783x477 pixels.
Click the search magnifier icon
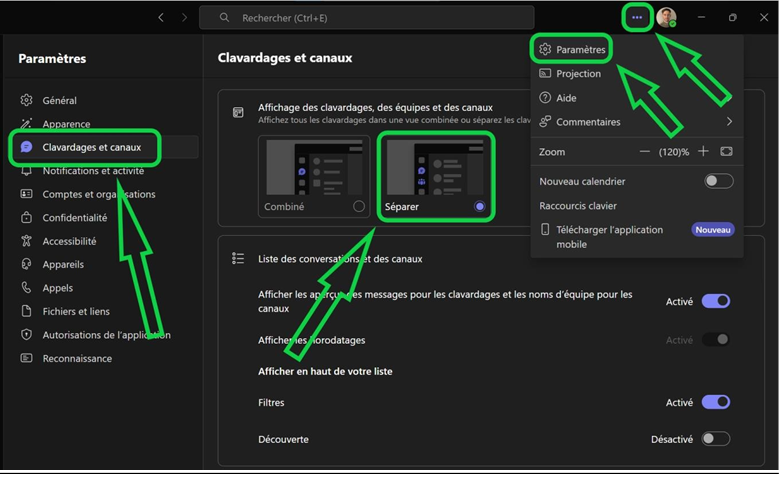225,17
